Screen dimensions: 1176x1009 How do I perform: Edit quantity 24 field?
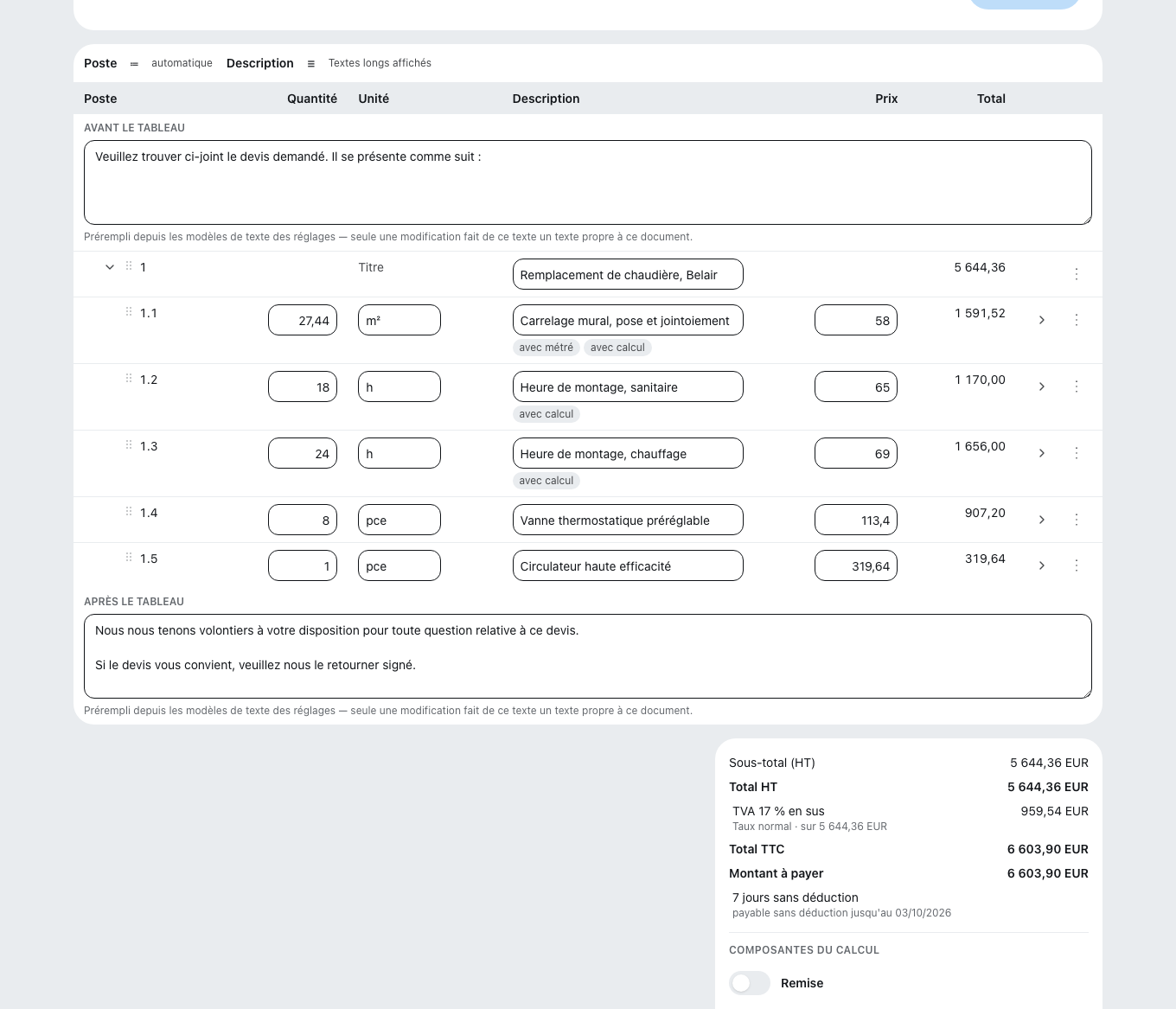(303, 453)
